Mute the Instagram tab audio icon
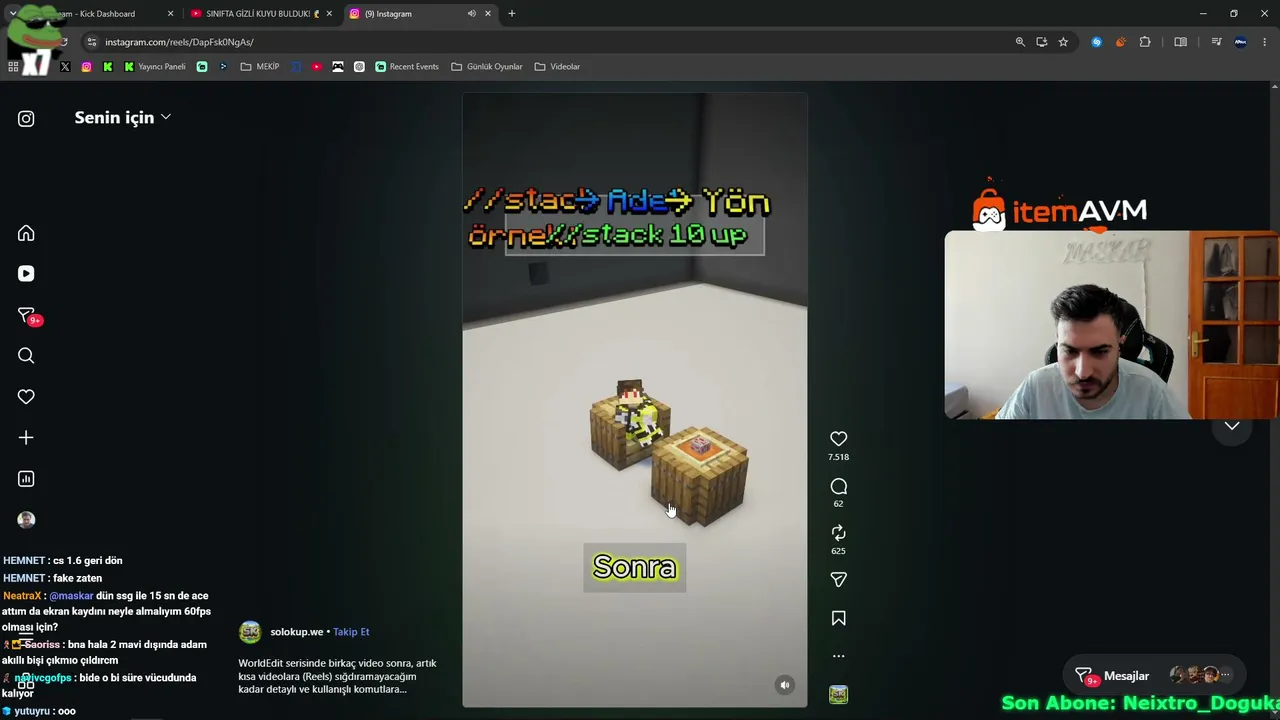This screenshot has width=1280, height=720. (x=471, y=14)
